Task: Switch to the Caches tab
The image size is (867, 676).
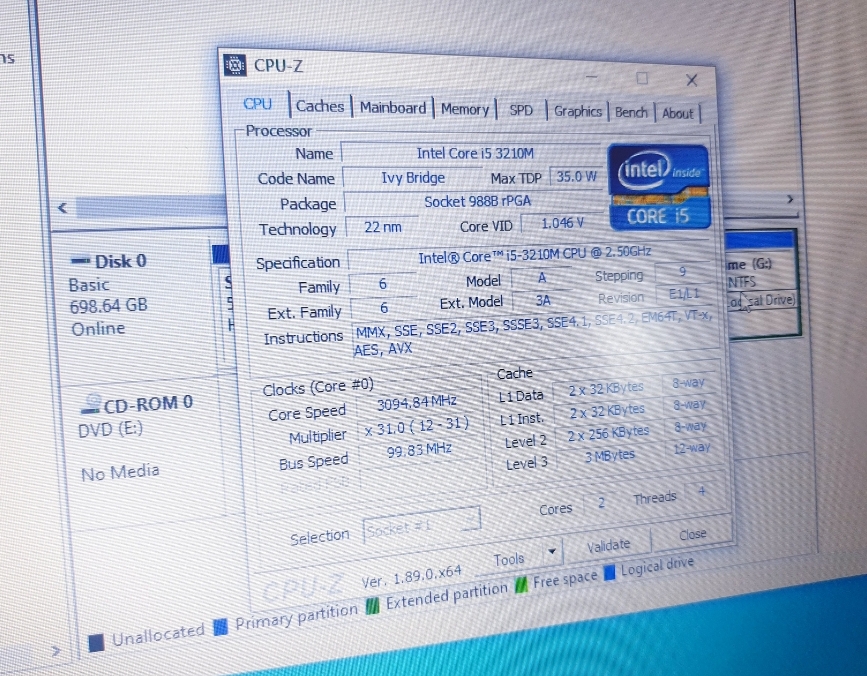Action: (320, 106)
